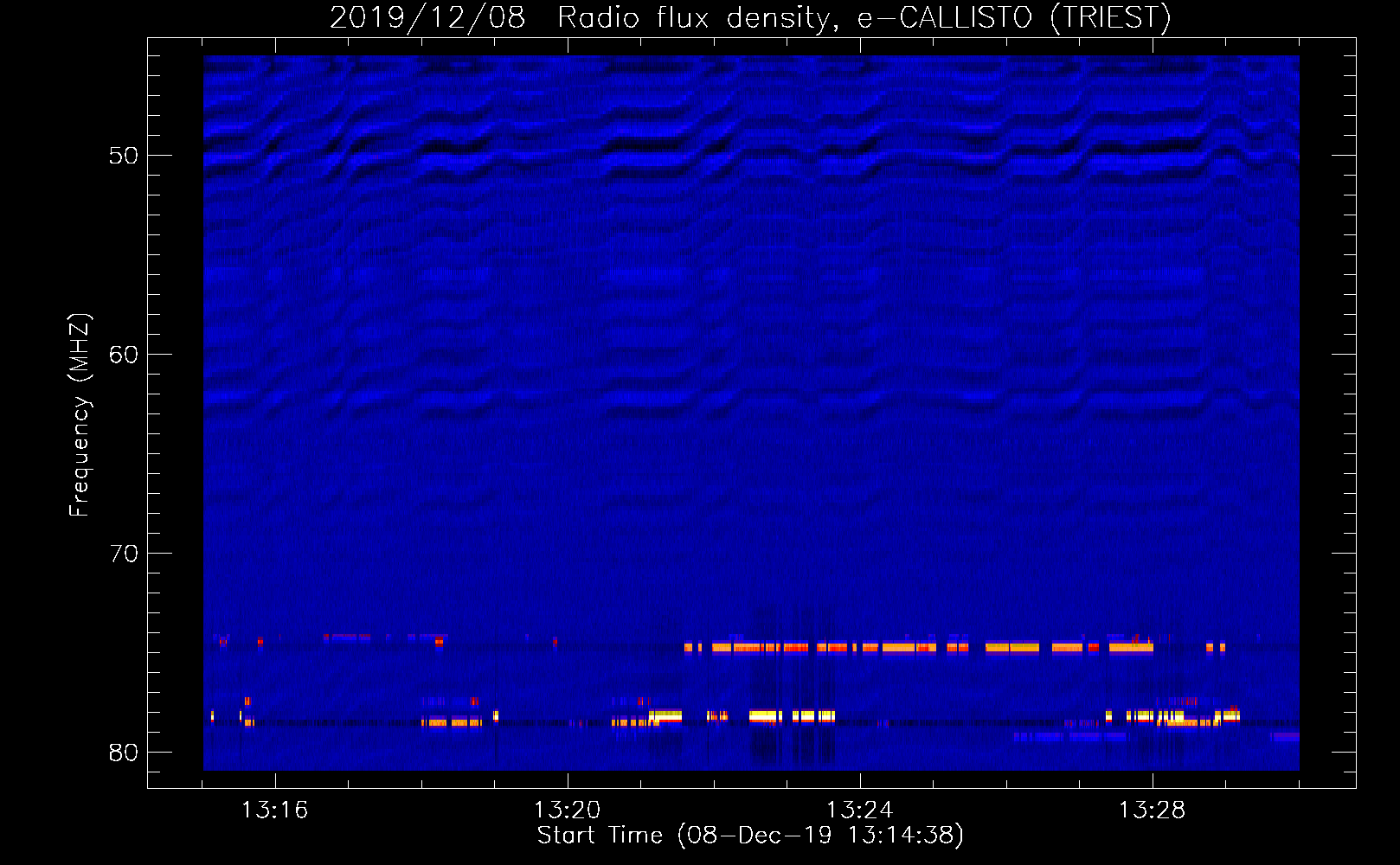This screenshot has width=1400, height=865.
Task: Click the 13:28 time tick label
Action: pyautogui.click(x=1152, y=811)
